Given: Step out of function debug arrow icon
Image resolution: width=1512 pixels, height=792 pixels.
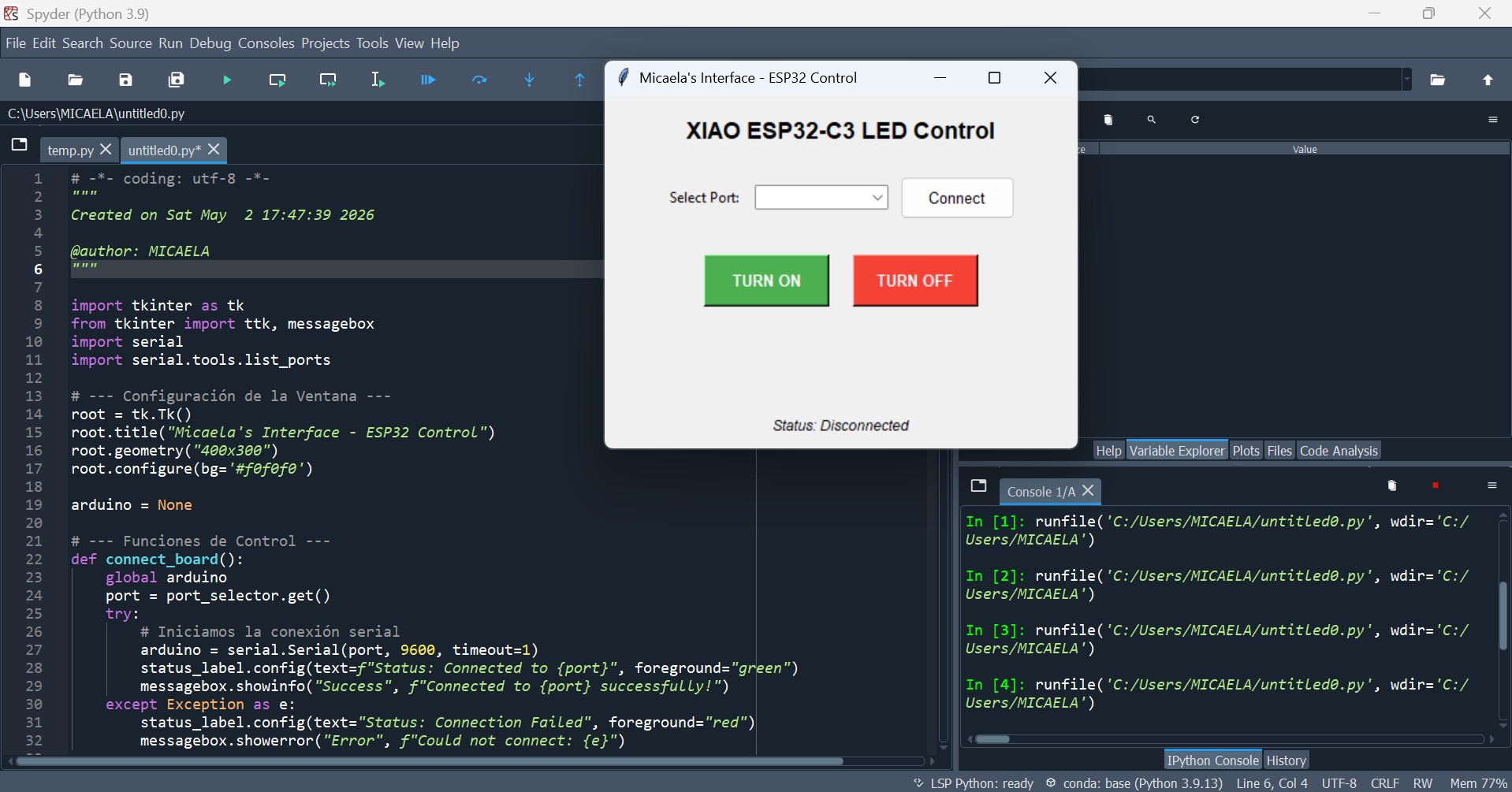Looking at the screenshot, I should [581, 80].
